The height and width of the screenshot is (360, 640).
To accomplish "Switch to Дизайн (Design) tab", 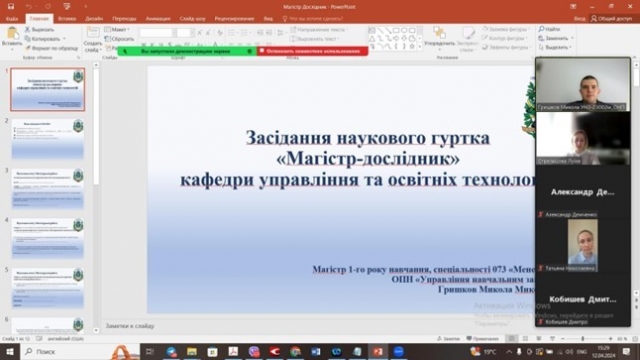I will coord(94,19).
